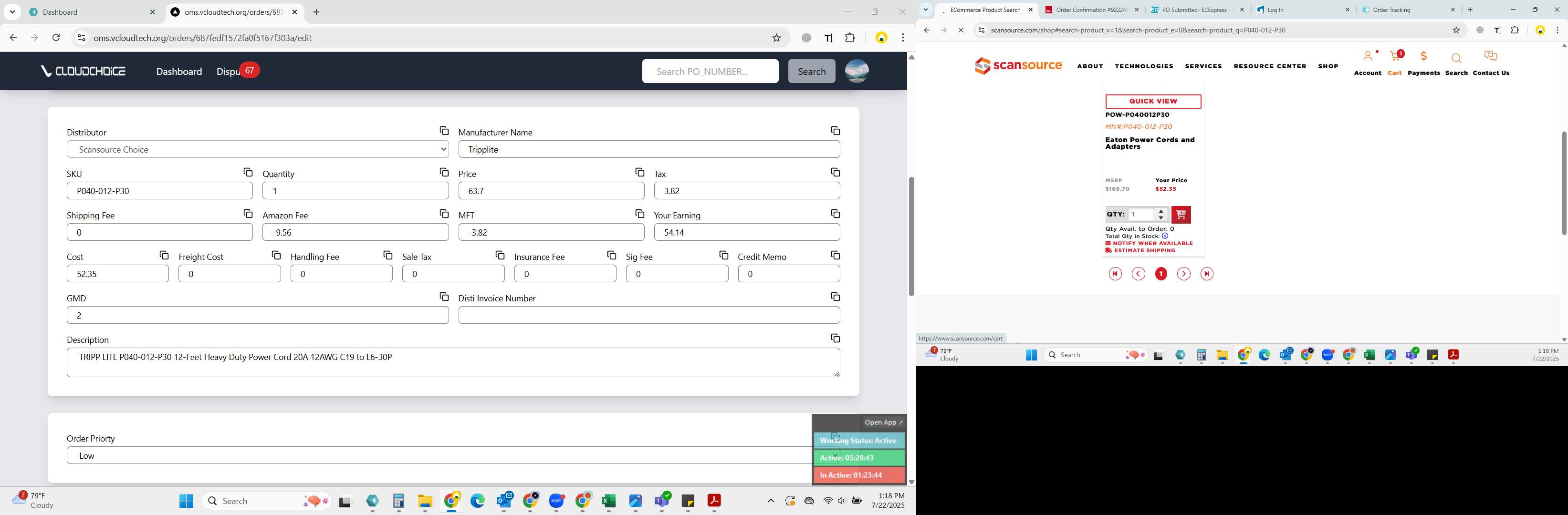Switch to Dashboard browser tab
This screenshot has width=1568, height=515.
pyautogui.click(x=93, y=12)
